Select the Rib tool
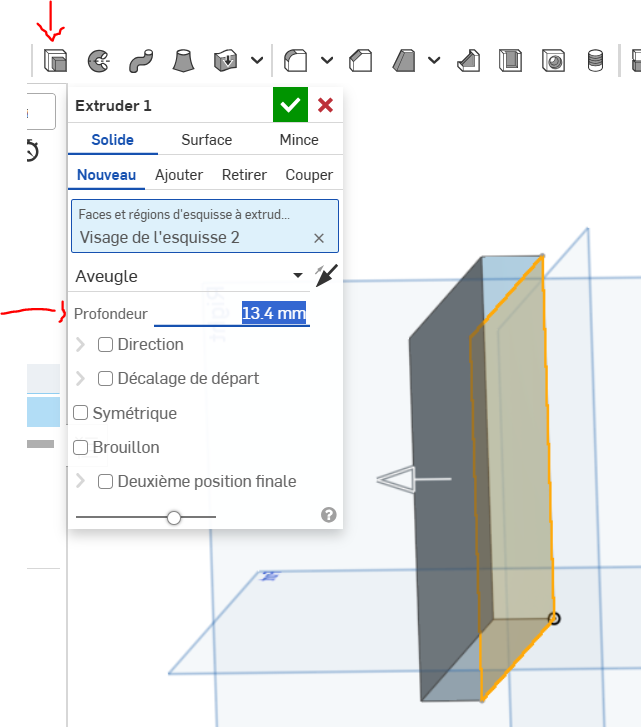Image resolution: width=641 pixels, height=727 pixels. [468, 60]
